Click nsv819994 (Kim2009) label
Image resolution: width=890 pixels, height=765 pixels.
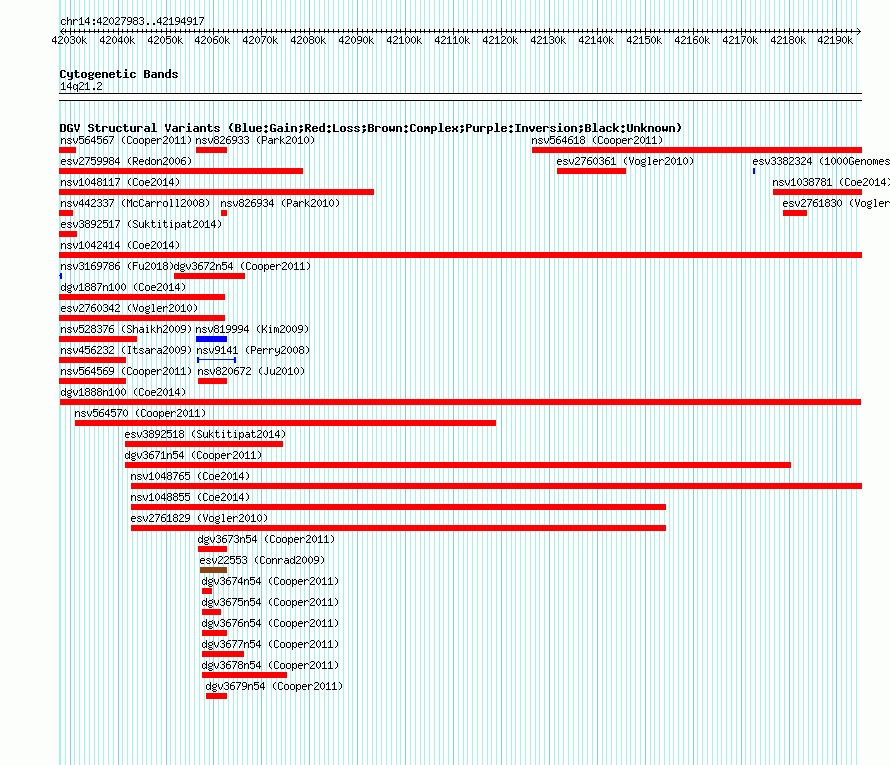[252, 329]
